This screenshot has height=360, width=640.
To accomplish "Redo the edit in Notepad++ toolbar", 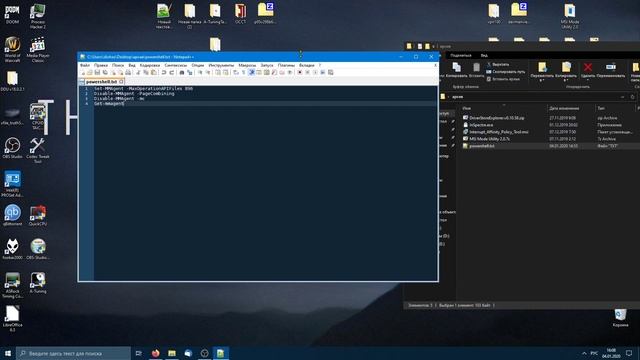I will tap(172, 72).
